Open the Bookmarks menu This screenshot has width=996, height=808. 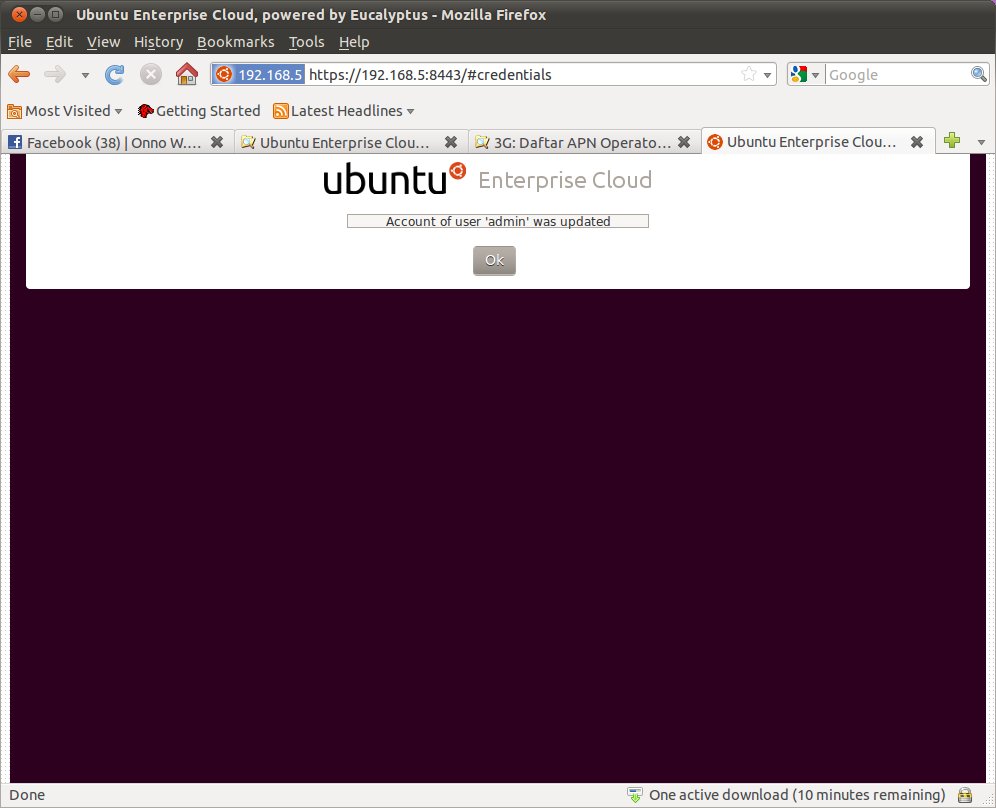click(x=235, y=42)
